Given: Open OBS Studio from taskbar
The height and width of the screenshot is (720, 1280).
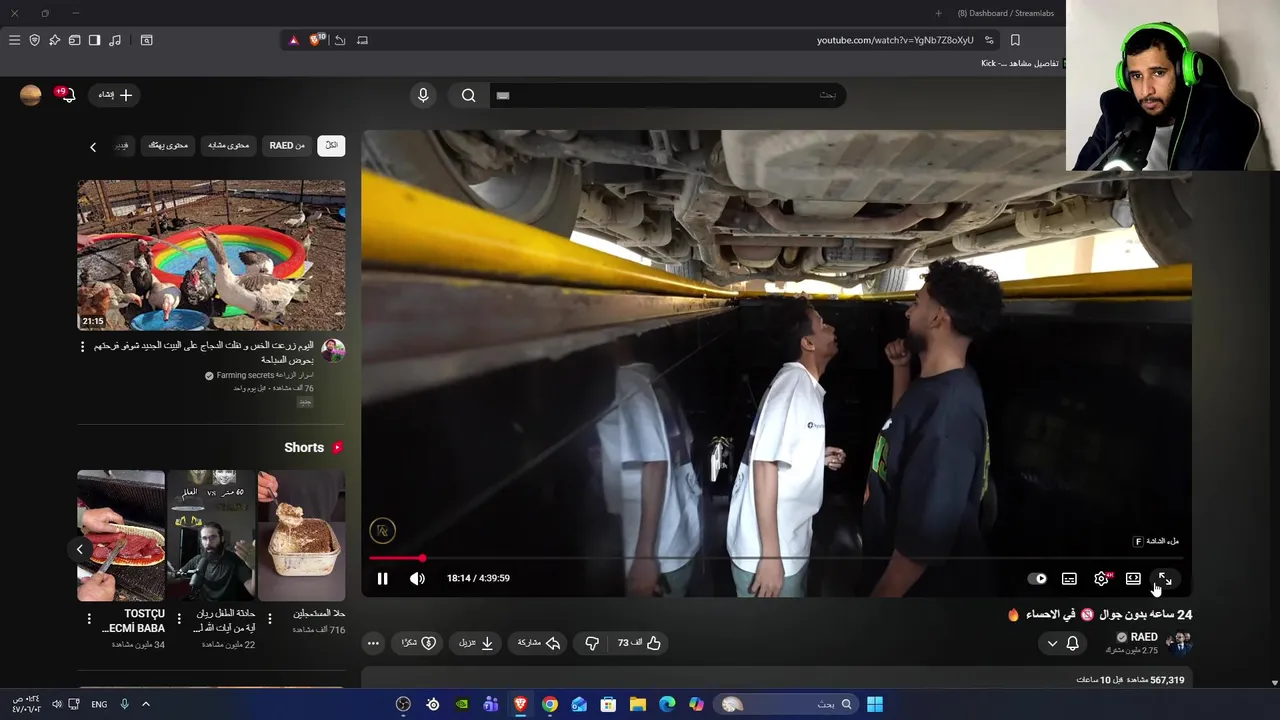Looking at the screenshot, I should pos(404,704).
